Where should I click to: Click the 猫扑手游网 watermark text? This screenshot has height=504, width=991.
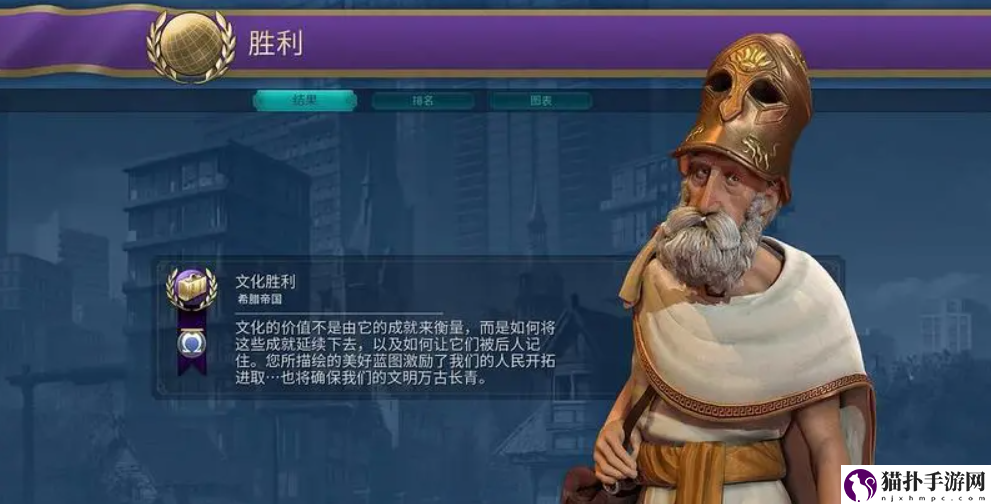coord(933,482)
